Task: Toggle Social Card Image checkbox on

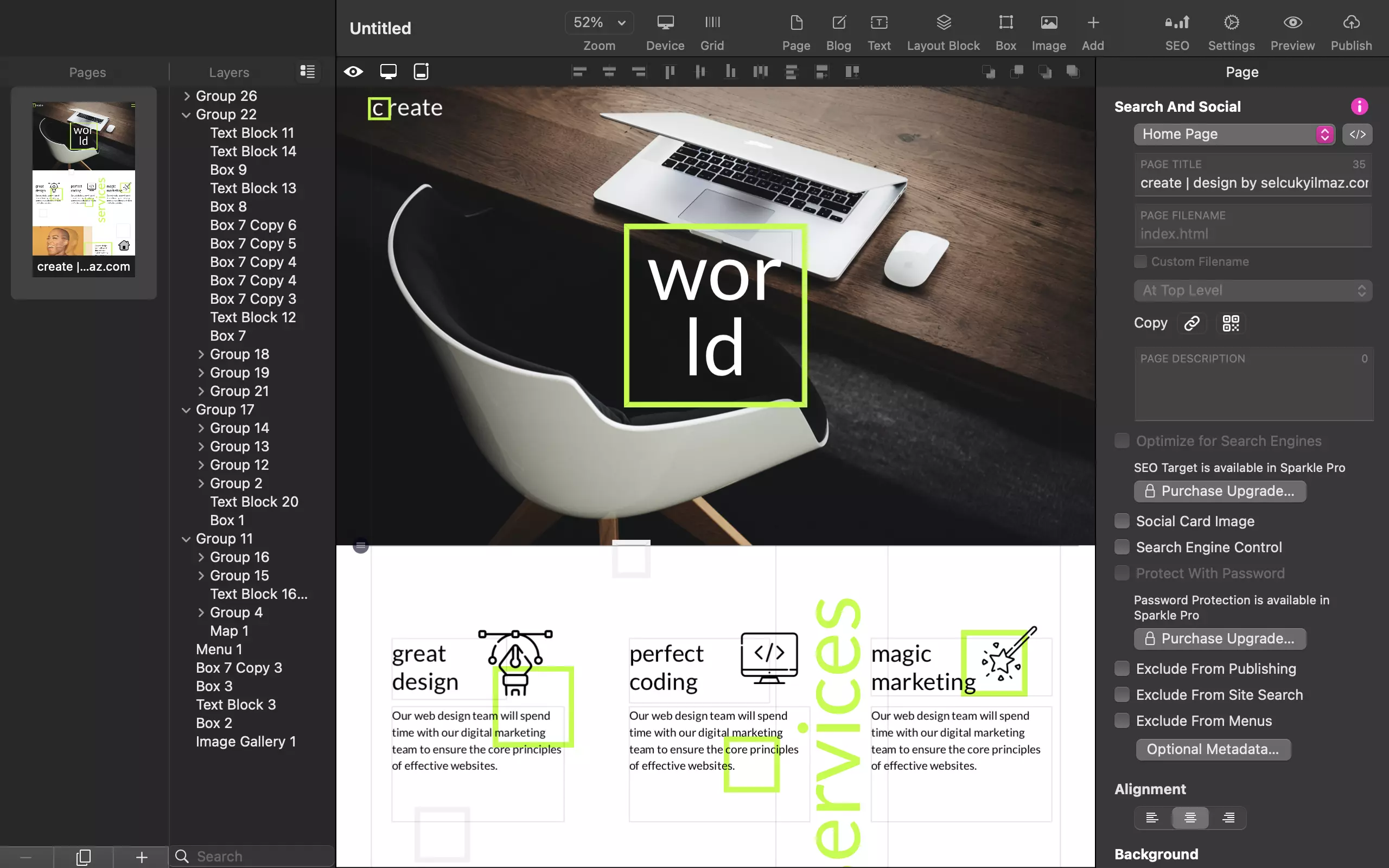Action: coord(1121,520)
